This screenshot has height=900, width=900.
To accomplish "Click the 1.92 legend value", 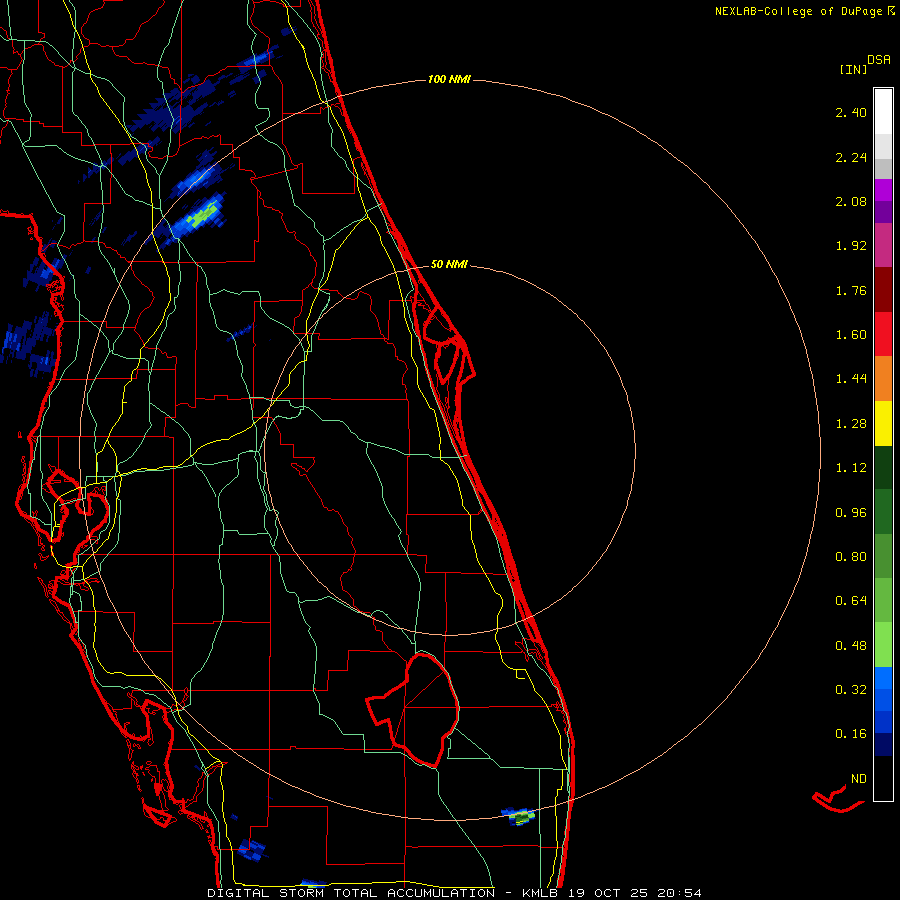I will (851, 246).
